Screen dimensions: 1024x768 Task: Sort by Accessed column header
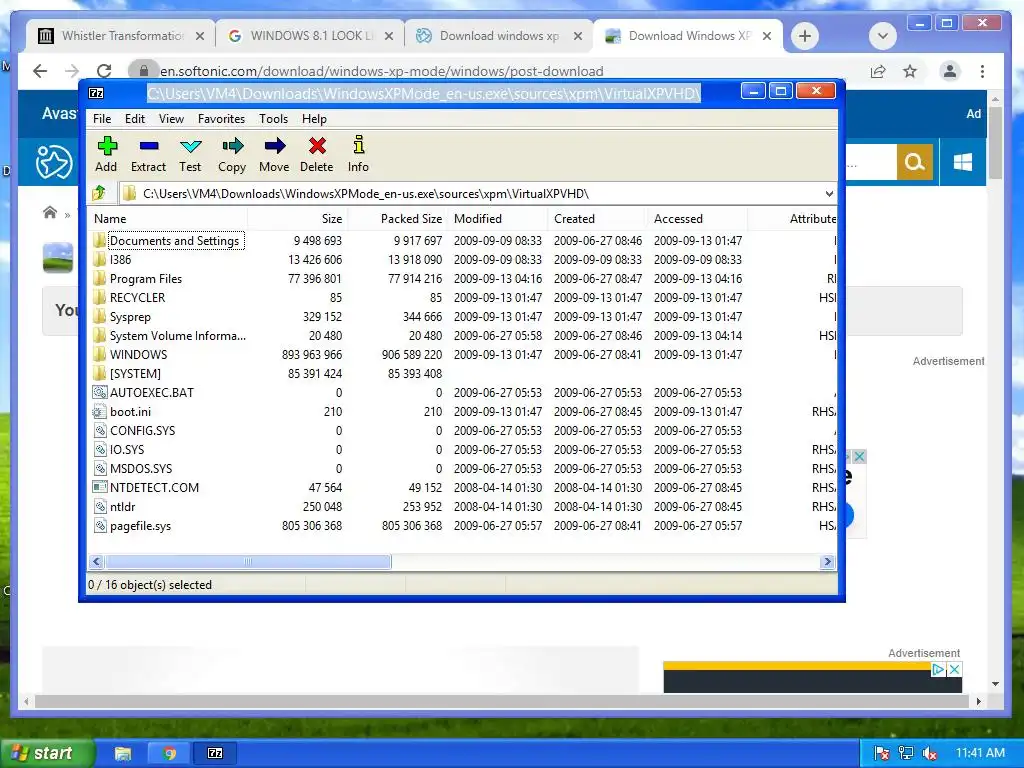click(x=697, y=219)
